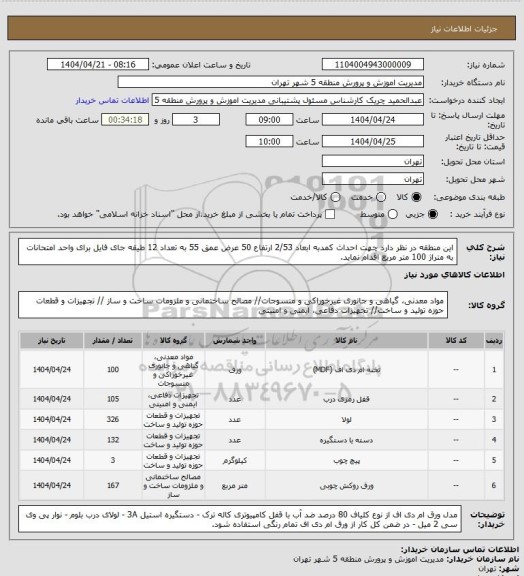Click the شماره نیاز field 1104004943000009
The image size is (524, 576).
[x=373, y=64]
